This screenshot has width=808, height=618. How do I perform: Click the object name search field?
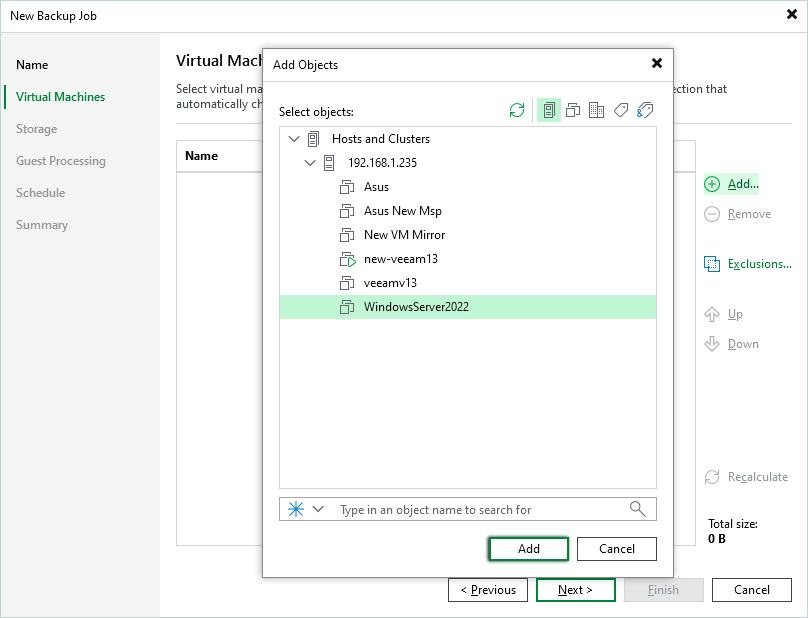pos(480,509)
